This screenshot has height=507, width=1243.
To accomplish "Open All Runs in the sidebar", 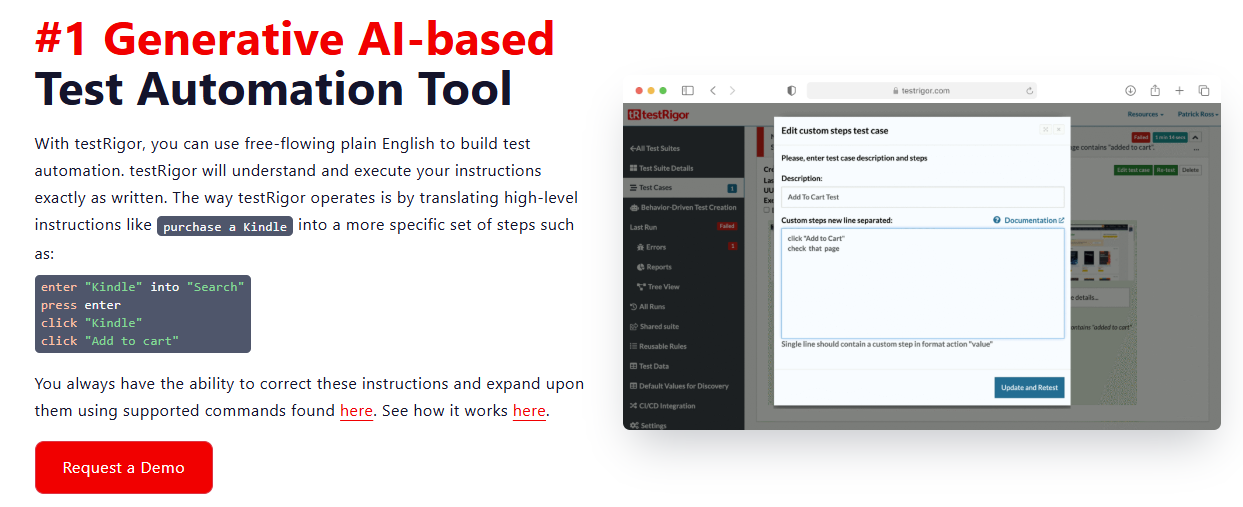I will point(651,307).
